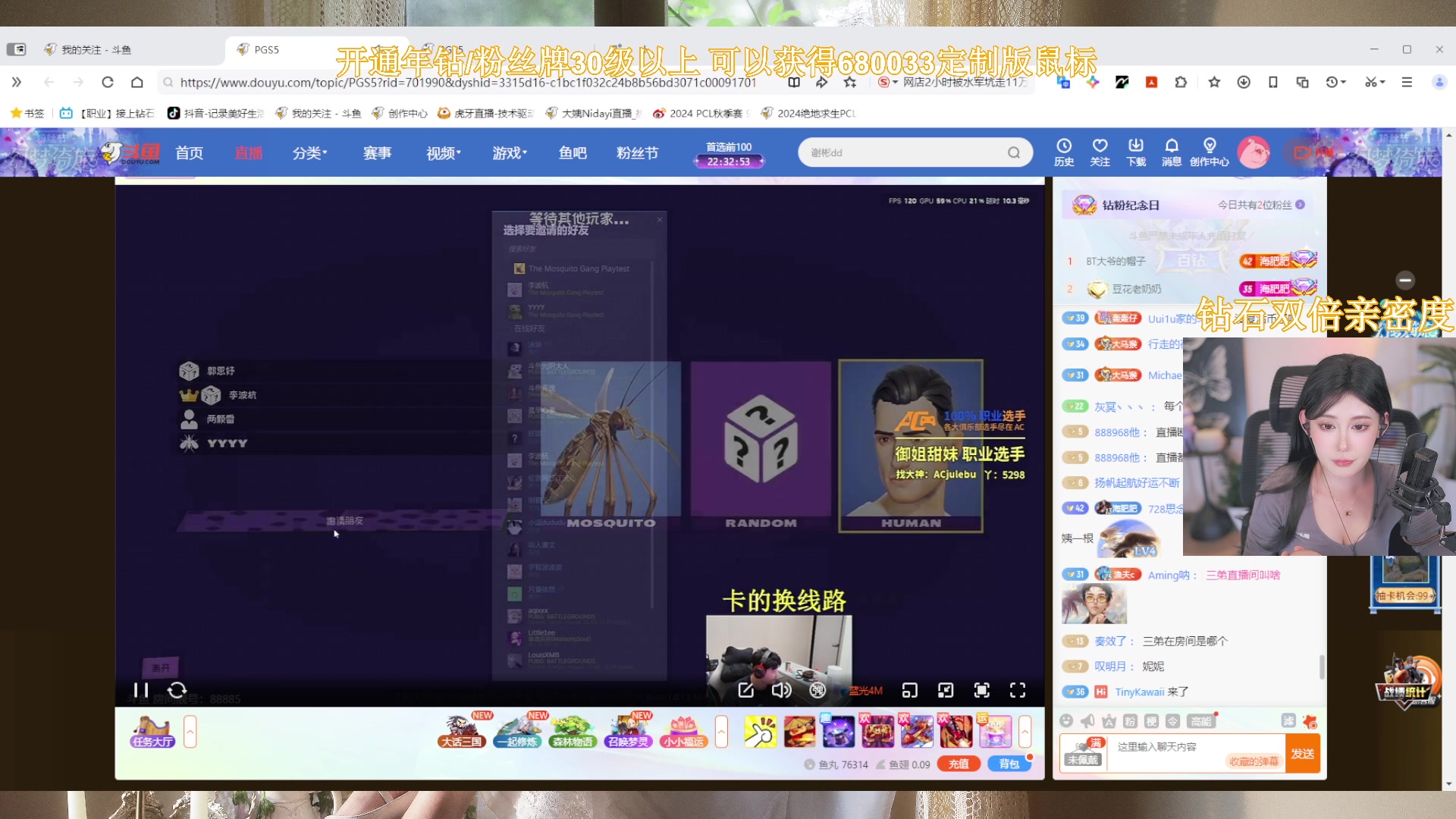Open 收藏的弹幕 saved danmaku
This screenshot has width=1456, height=819.
click(x=1254, y=761)
